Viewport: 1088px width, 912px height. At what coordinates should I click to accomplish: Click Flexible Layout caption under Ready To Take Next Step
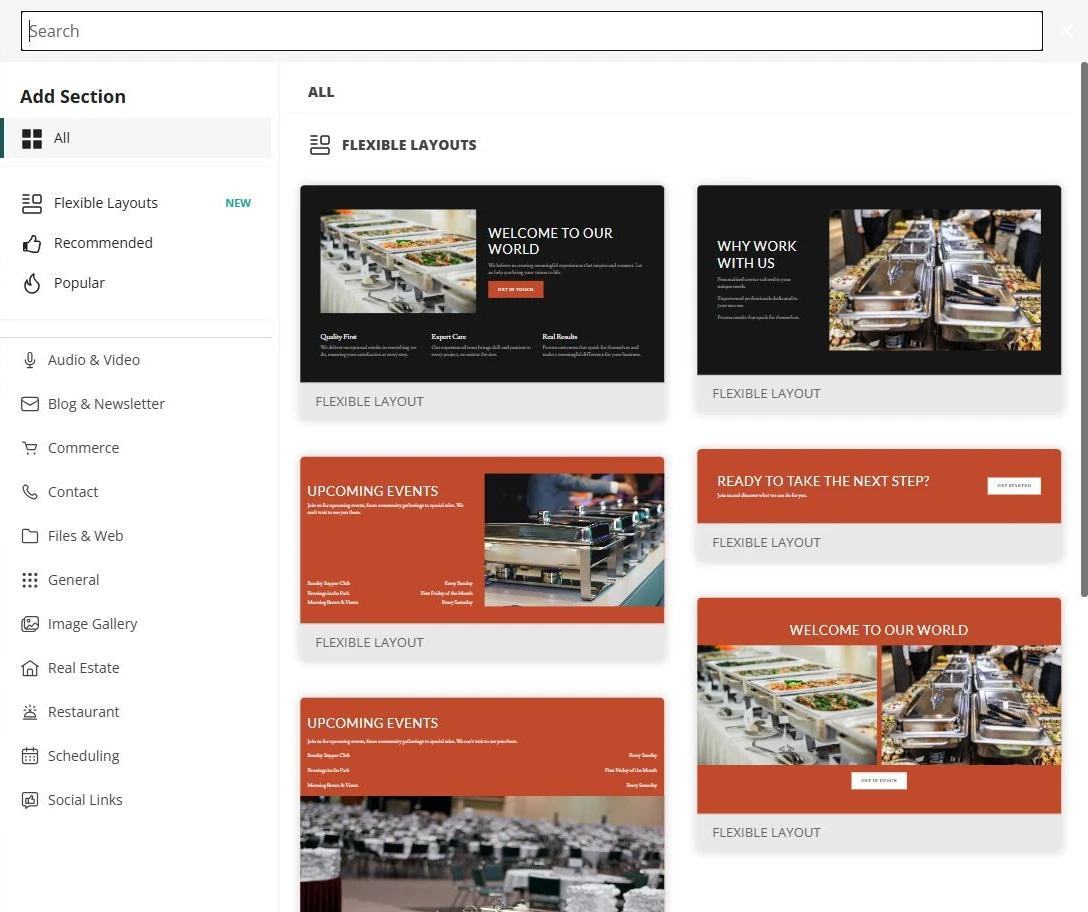[766, 543]
